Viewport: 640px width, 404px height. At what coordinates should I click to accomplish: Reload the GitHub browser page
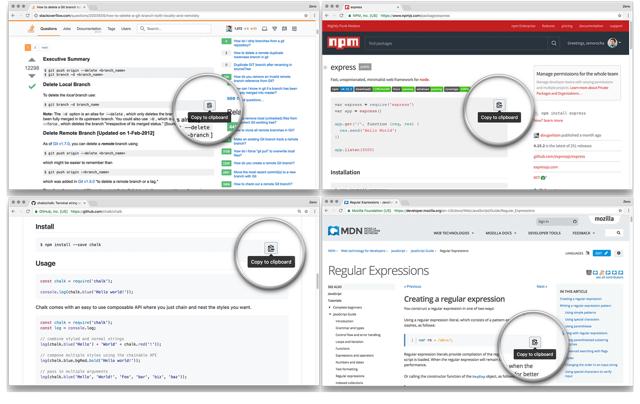point(28,211)
